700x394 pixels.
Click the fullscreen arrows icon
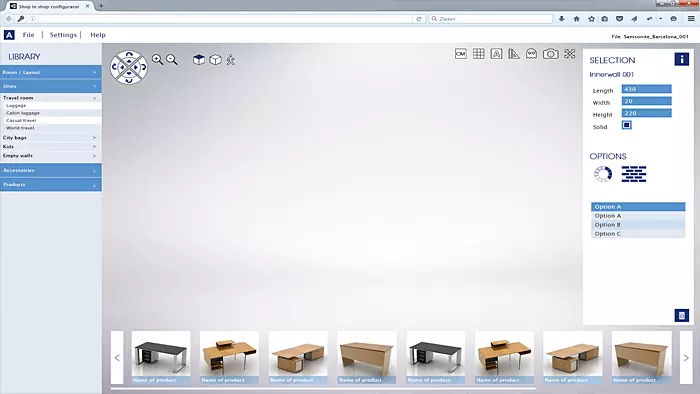(x=570, y=54)
